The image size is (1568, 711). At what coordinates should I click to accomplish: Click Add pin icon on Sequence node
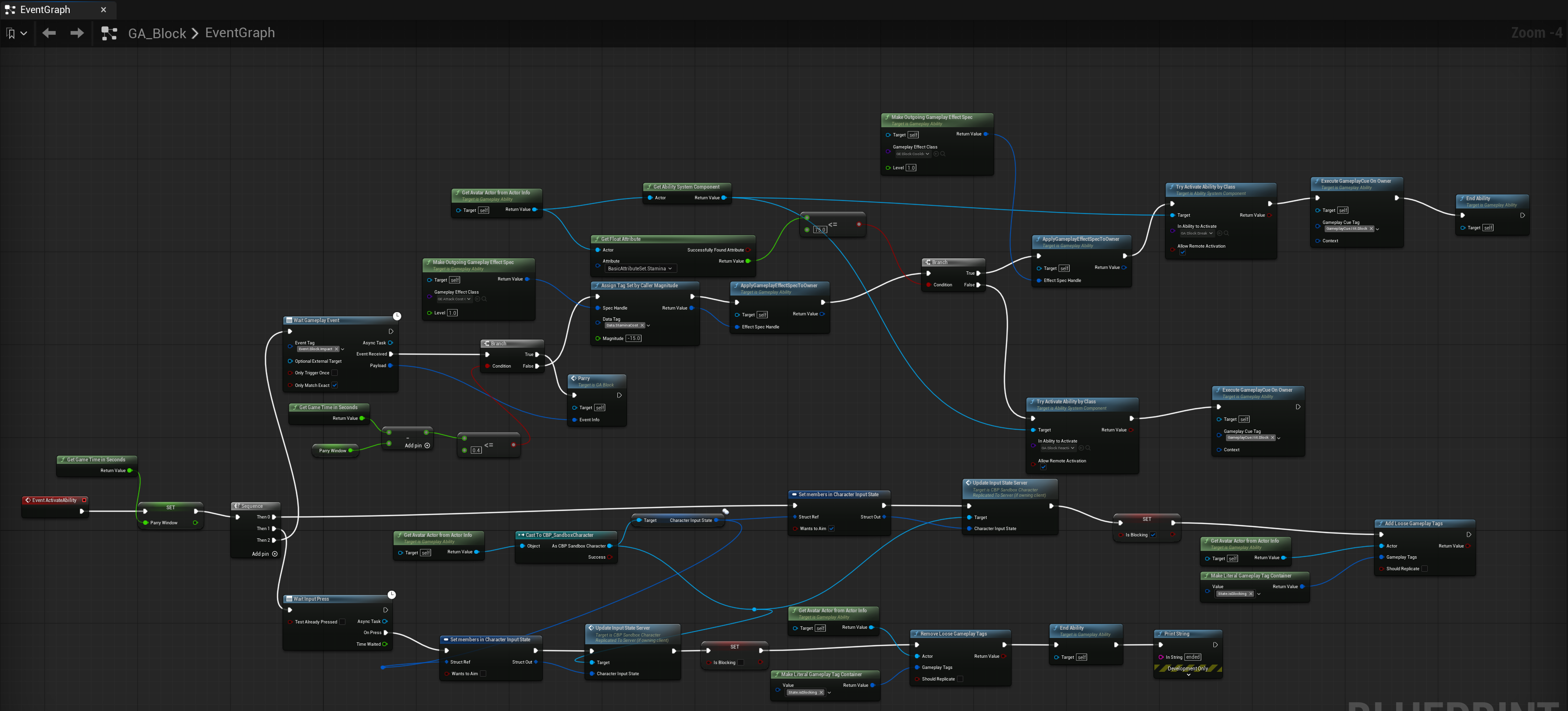point(274,554)
